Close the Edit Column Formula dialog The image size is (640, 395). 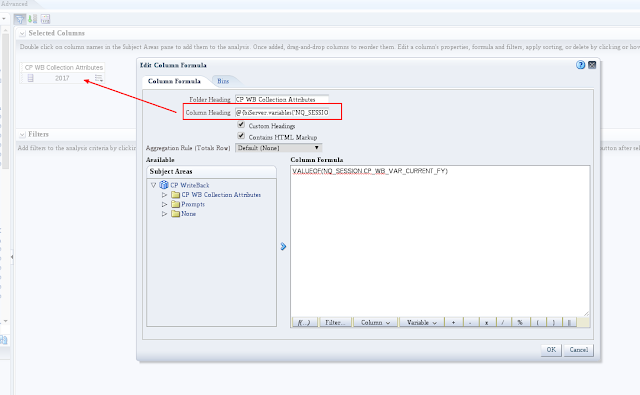(x=592, y=65)
